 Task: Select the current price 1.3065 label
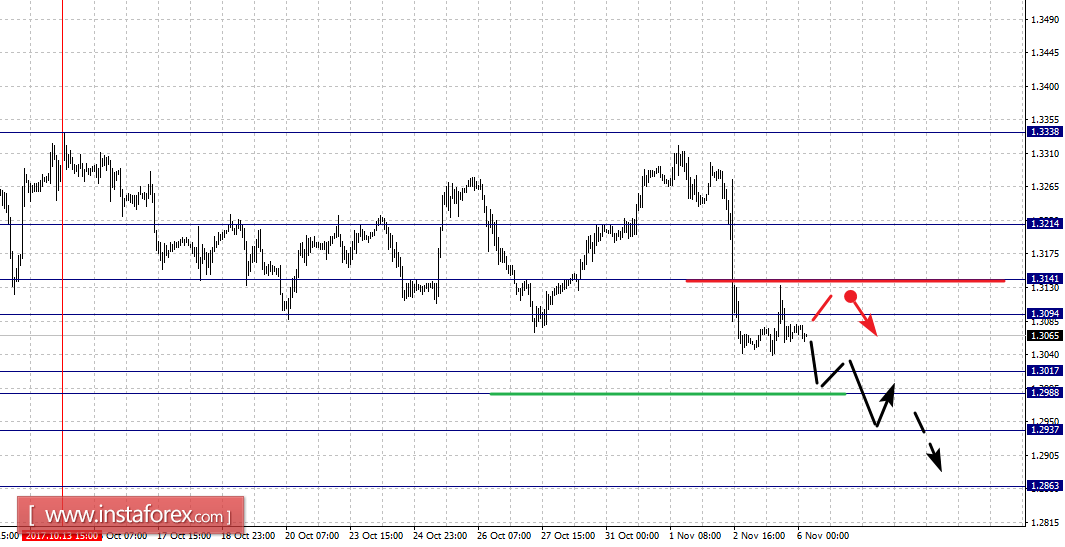pyautogui.click(x=1045, y=336)
